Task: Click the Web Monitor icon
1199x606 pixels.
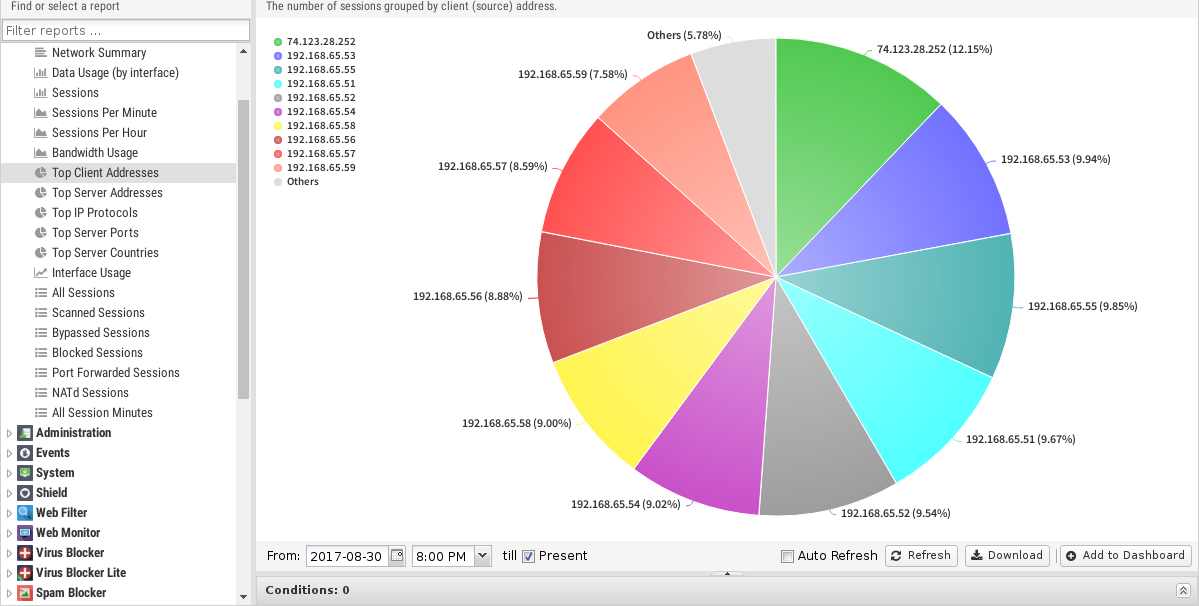Action: point(25,533)
